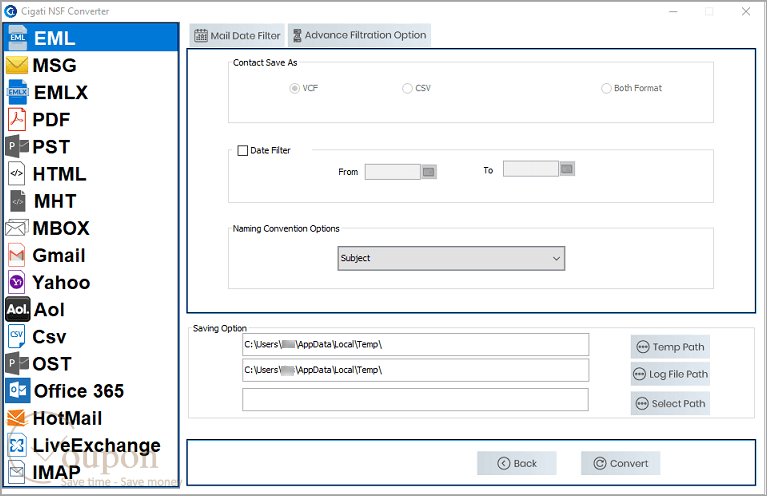The image size is (767, 496).
Task: Click the From date input field
Action: [393, 172]
